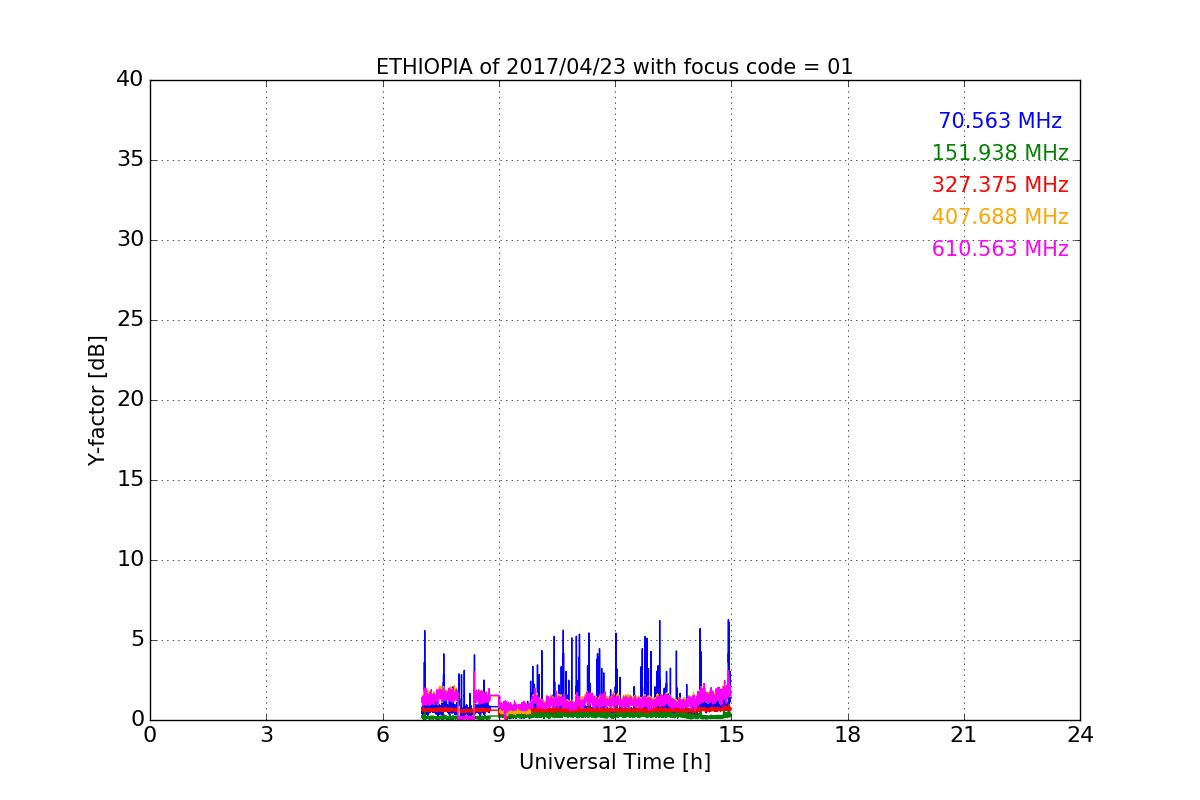Image resolution: width=1200 pixels, height=800 pixels.
Task: Select the '70.563 MHz' legend label
Action: point(1000,121)
